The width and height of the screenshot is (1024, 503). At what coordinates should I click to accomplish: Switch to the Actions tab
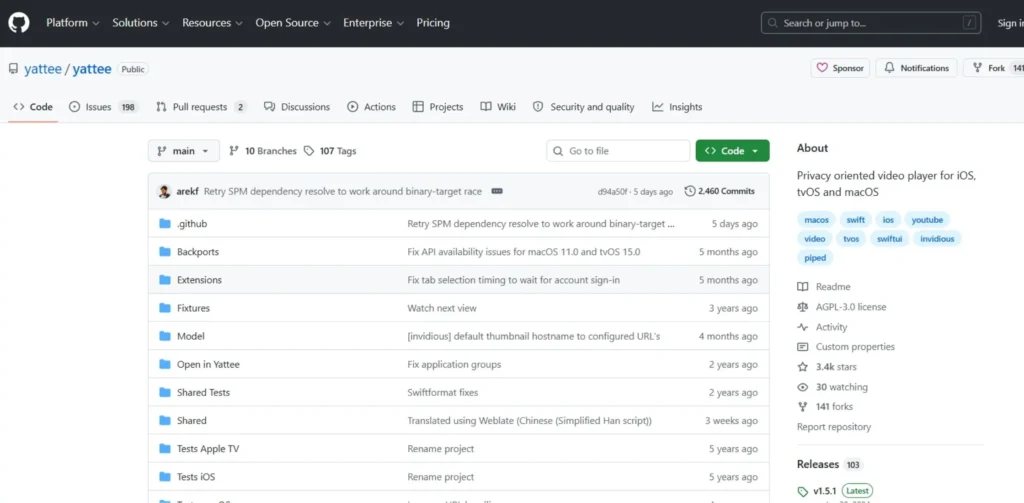371,106
